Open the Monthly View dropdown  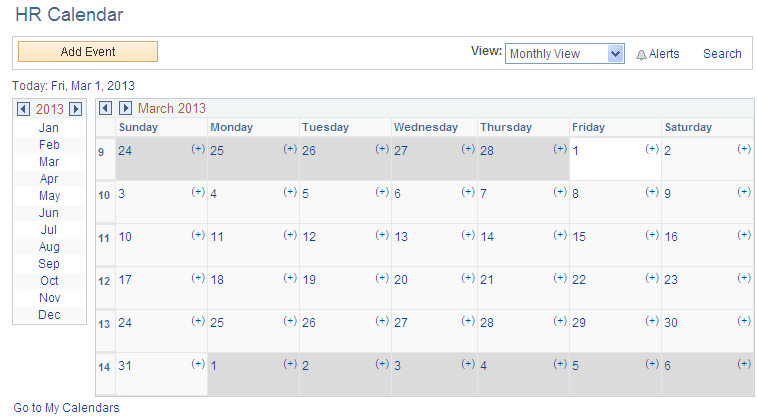(x=564, y=54)
